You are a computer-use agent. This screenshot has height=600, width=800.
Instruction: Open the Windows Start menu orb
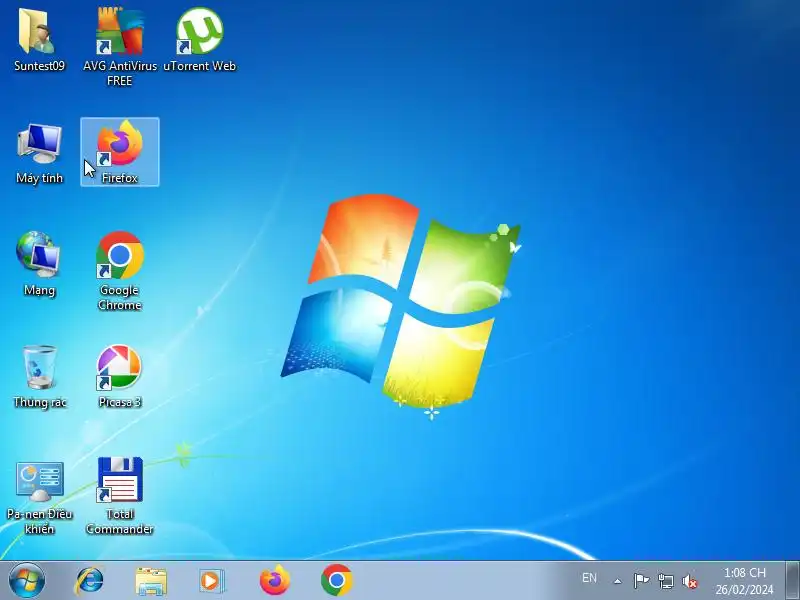(27, 581)
